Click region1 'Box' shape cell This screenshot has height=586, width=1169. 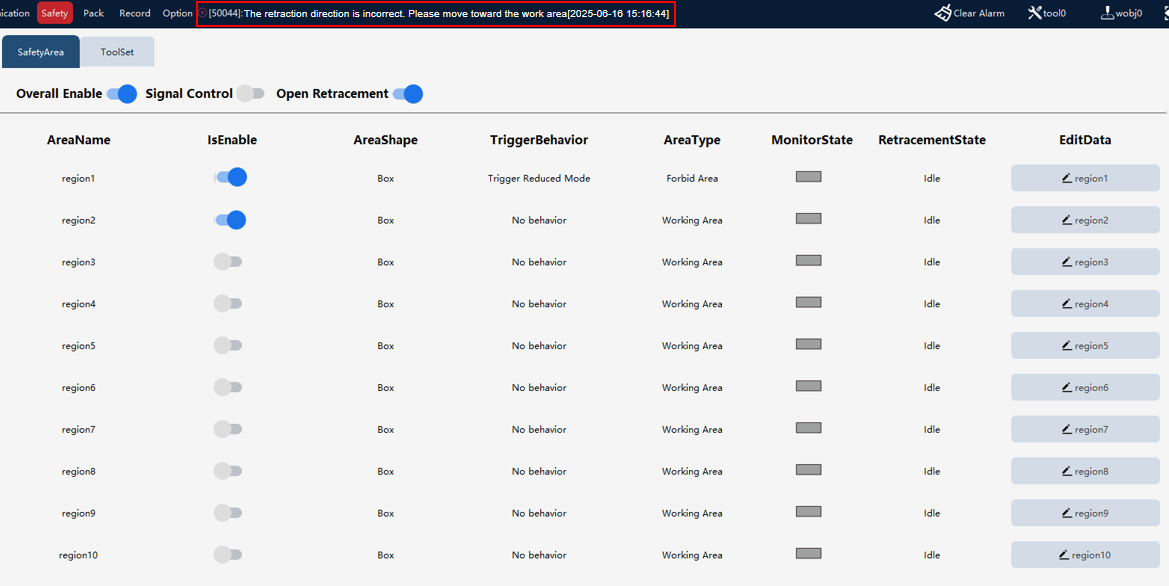385,178
